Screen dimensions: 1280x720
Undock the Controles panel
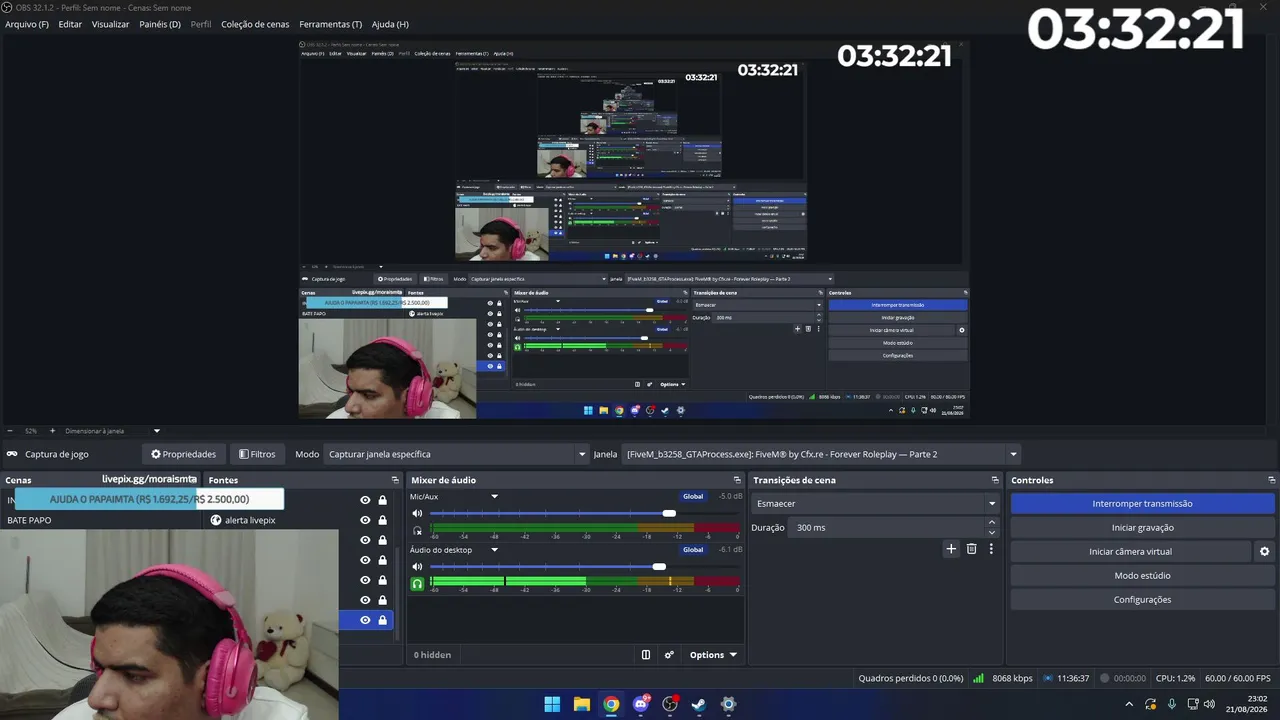click(x=1271, y=480)
